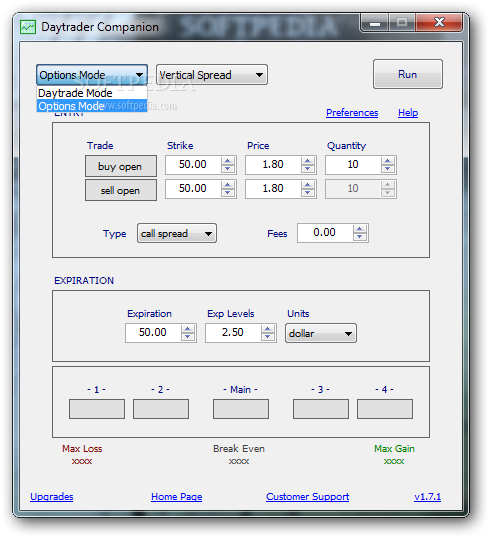Toggle the sell open trade button
Screen dimensions: 490x538
pyautogui.click(x=121, y=190)
